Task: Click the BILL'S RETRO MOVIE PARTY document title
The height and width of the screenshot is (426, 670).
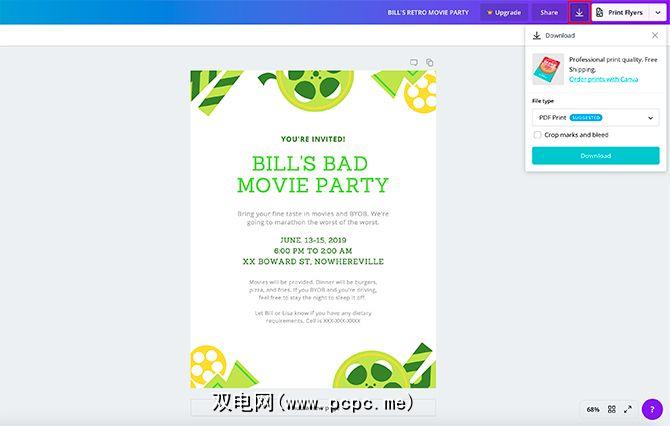Action: 428,12
